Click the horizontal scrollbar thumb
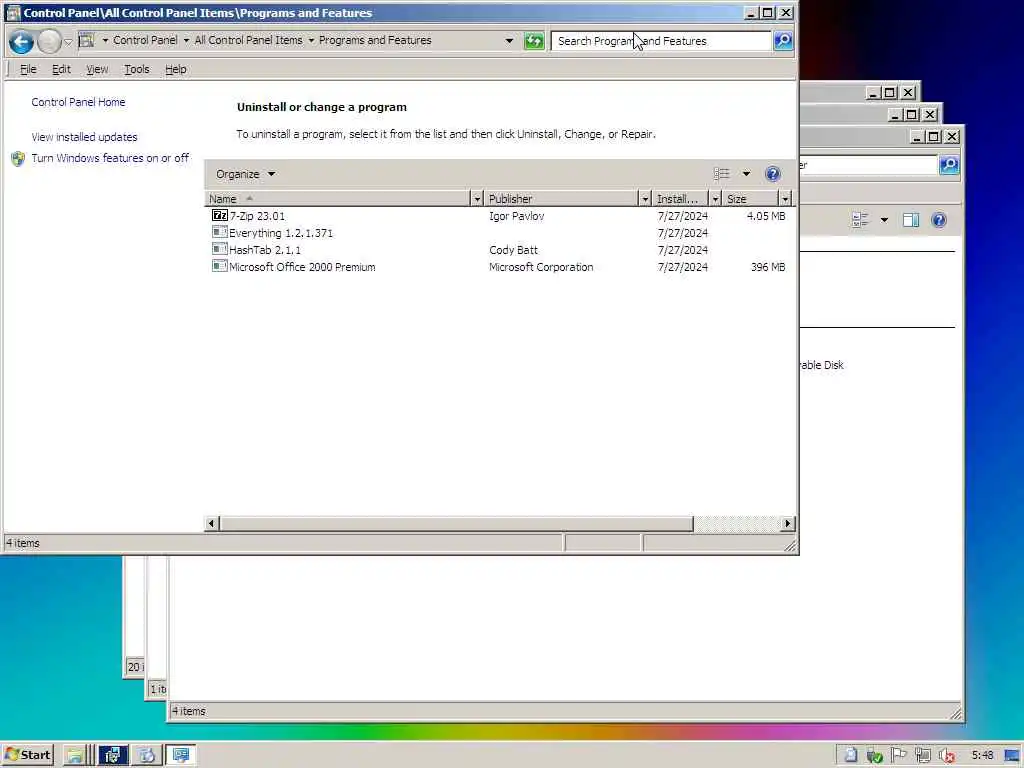The height and width of the screenshot is (768, 1024). (x=456, y=524)
